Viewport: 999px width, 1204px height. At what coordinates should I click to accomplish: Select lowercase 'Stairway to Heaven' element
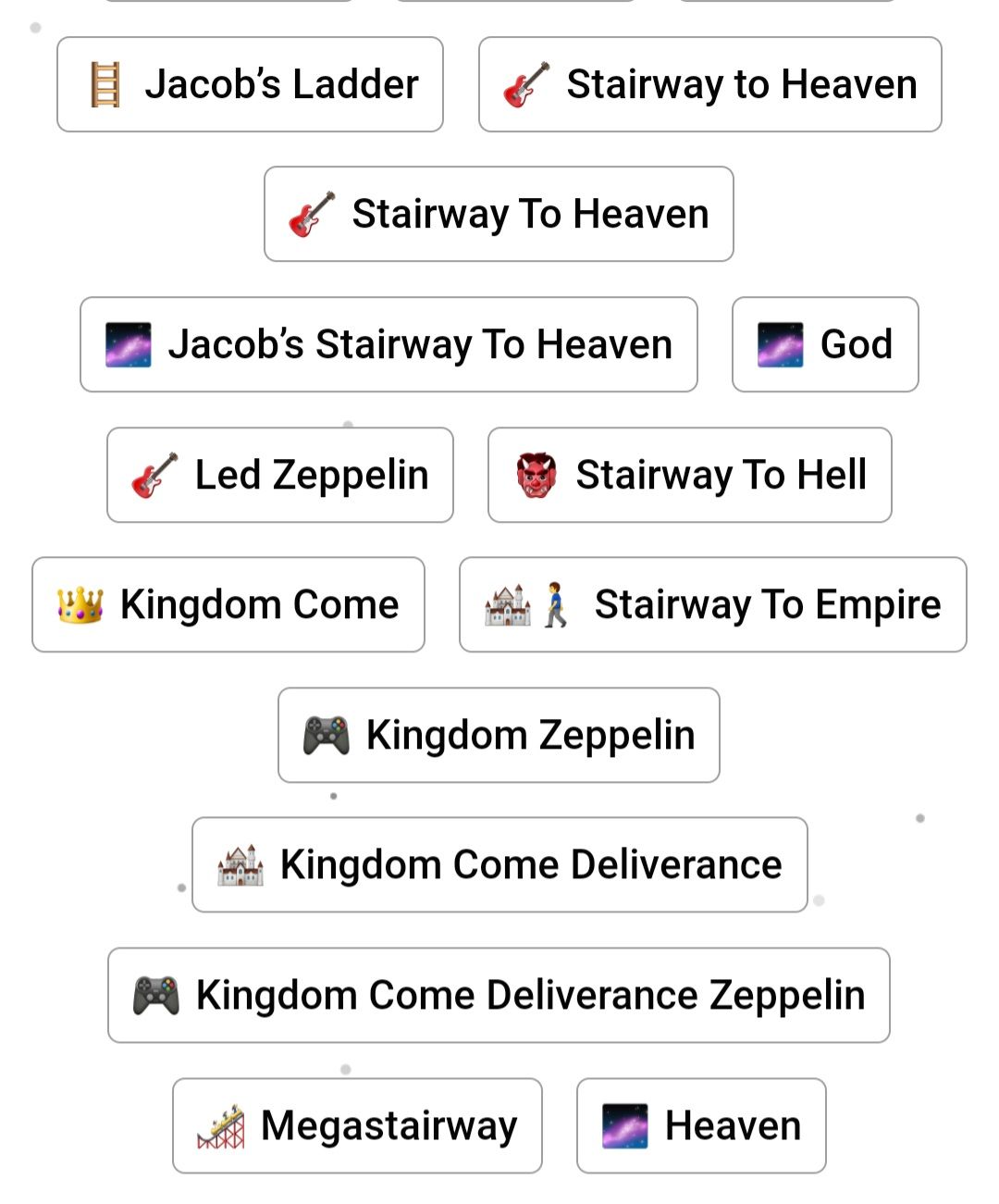click(x=741, y=84)
